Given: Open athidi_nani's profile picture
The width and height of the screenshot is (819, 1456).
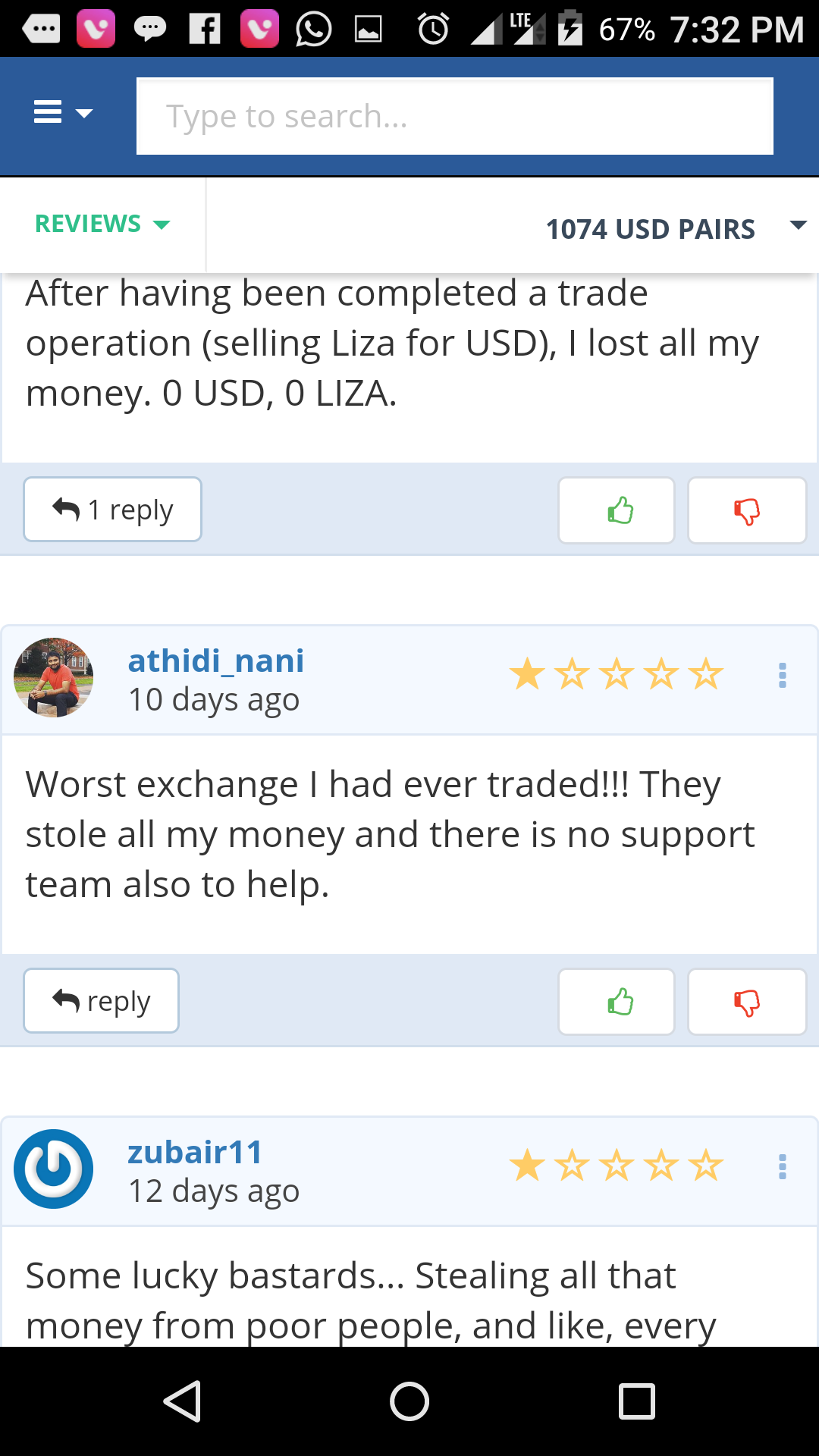Looking at the screenshot, I should (53, 677).
